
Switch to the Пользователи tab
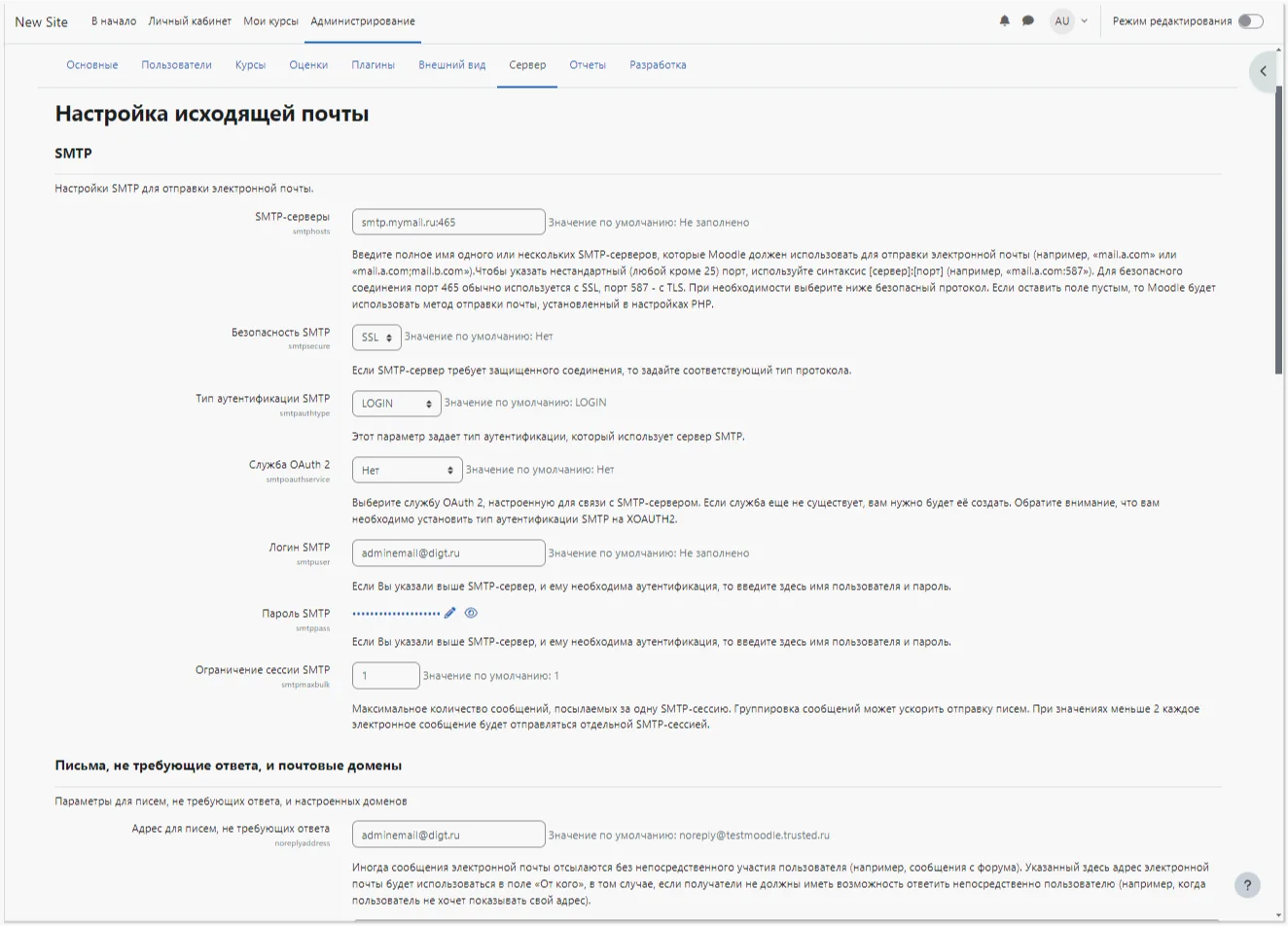click(176, 65)
